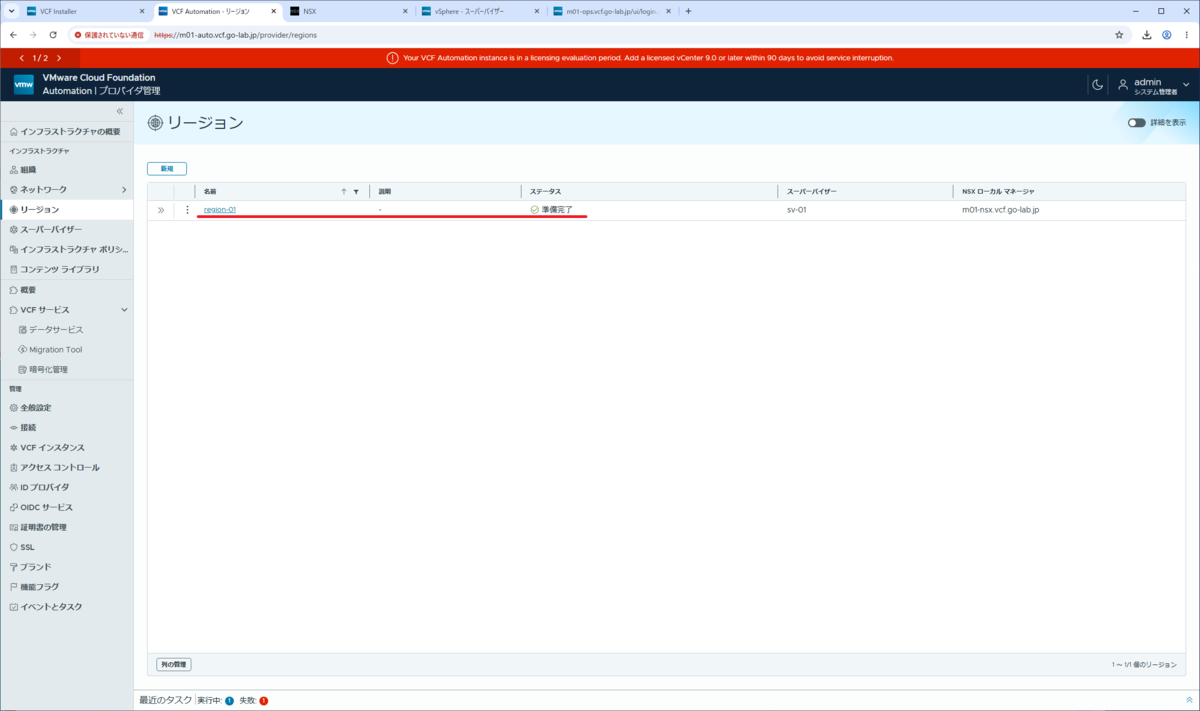Click the ステータス column header
This screenshot has width=1200, height=711.
[x=546, y=191]
